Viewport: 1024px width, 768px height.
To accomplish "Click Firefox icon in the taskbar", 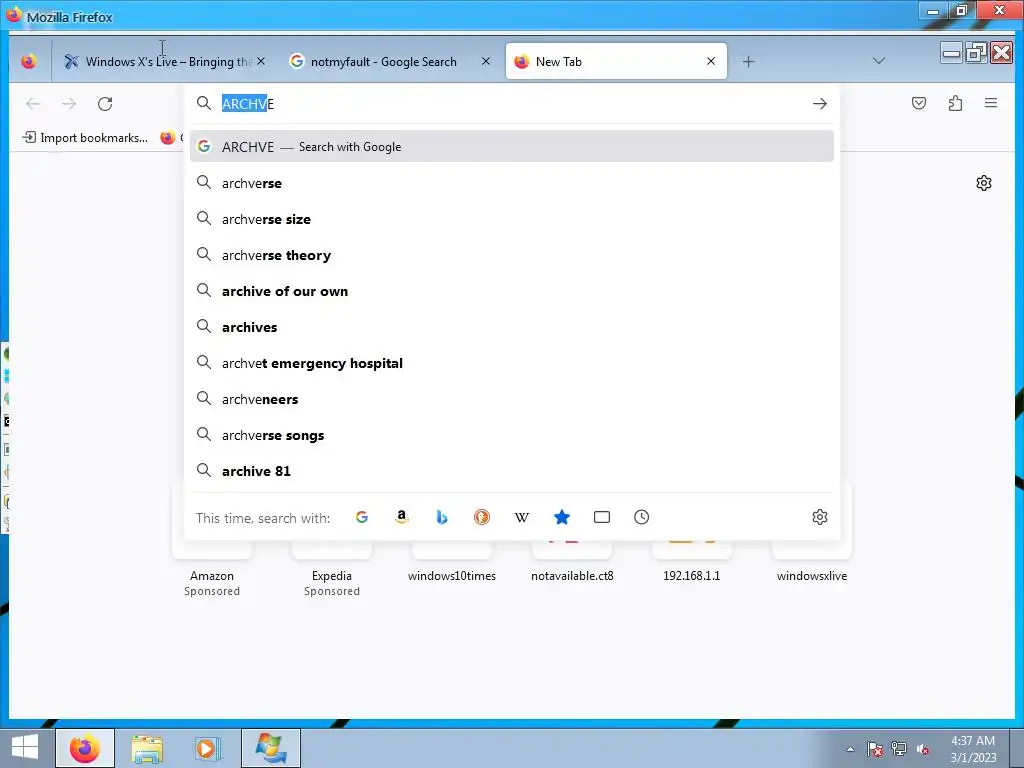I will [x=85, y=748].
